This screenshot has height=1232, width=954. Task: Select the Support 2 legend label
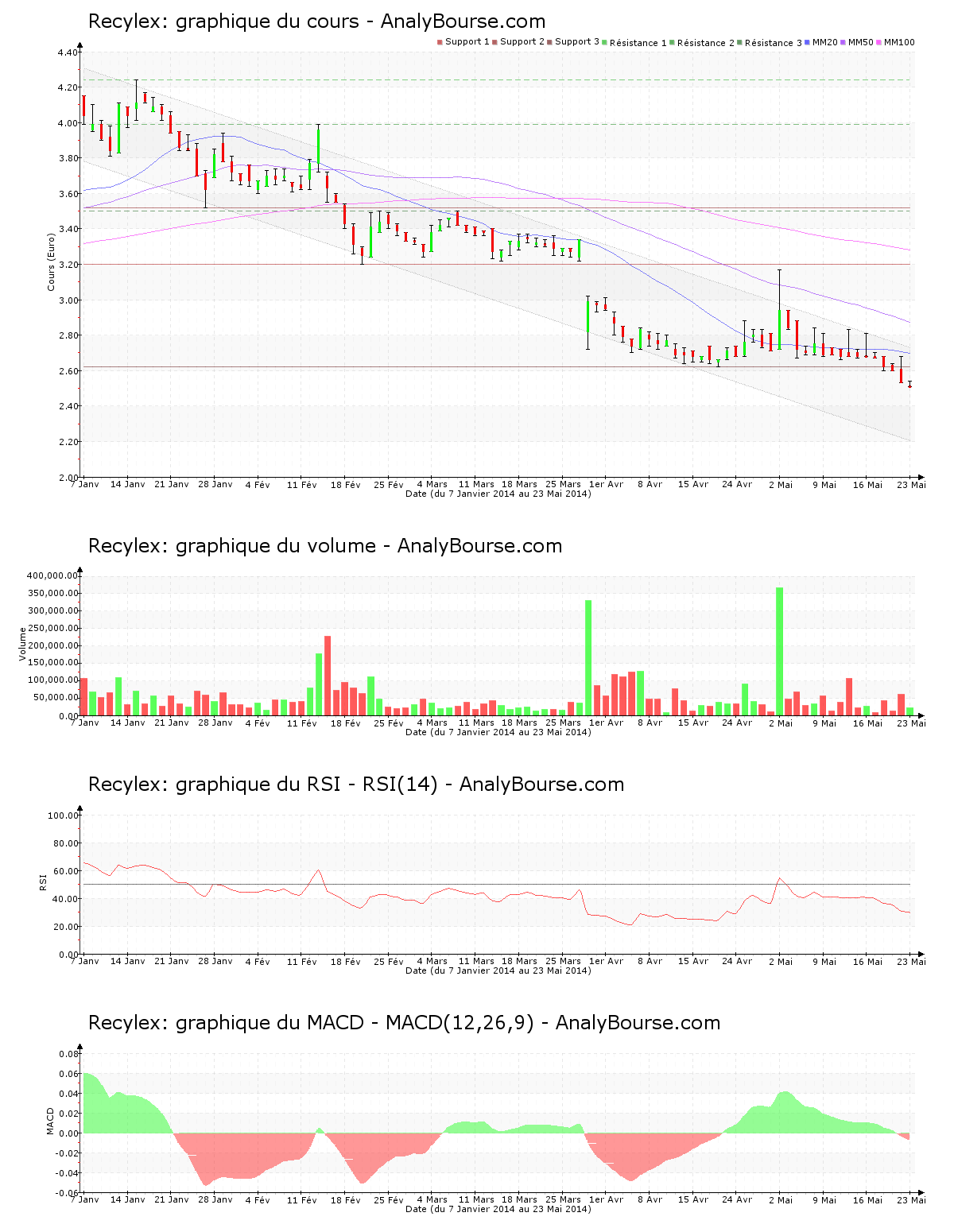click(522, 42)
